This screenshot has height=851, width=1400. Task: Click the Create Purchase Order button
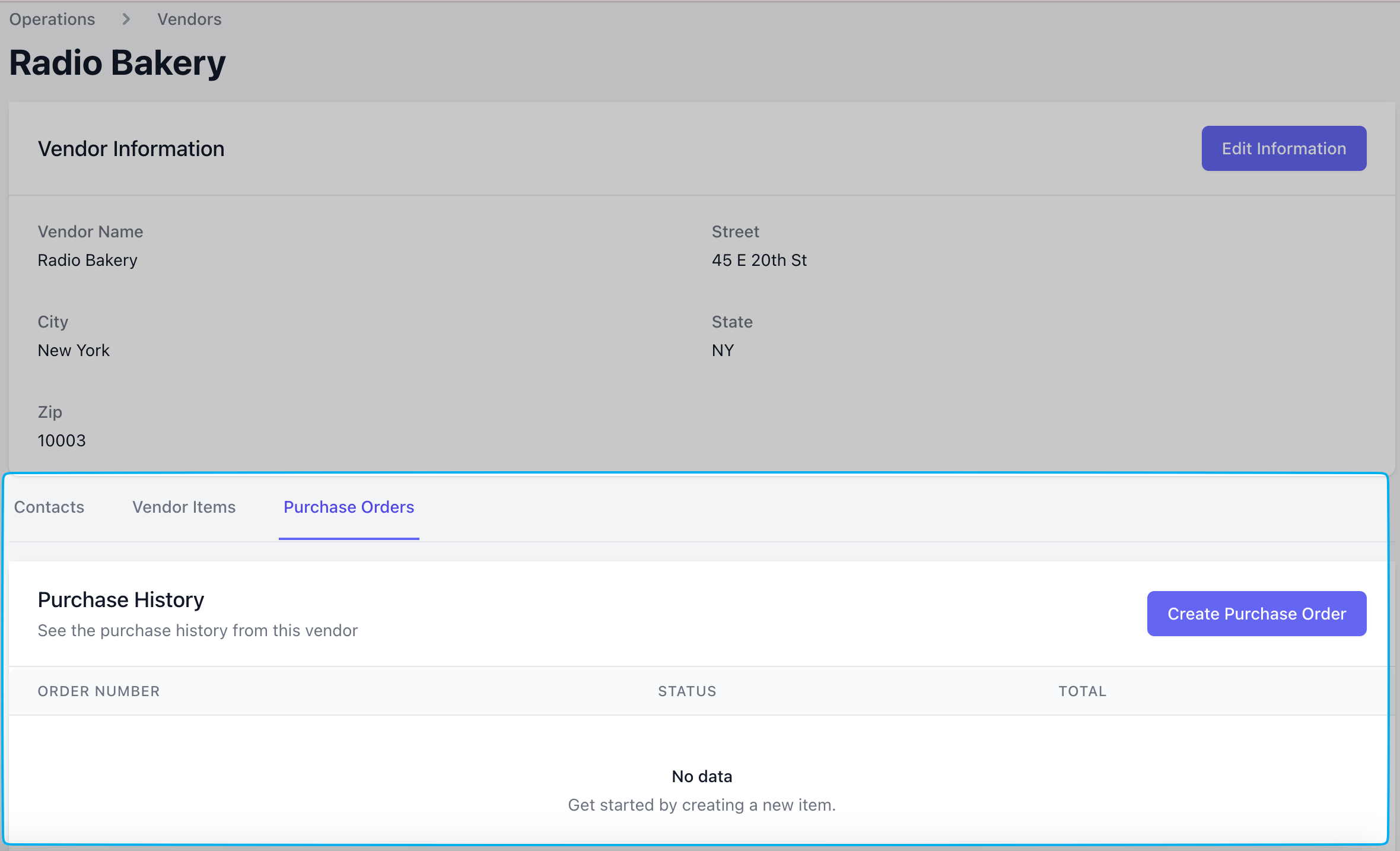(x=1256, y=614)
